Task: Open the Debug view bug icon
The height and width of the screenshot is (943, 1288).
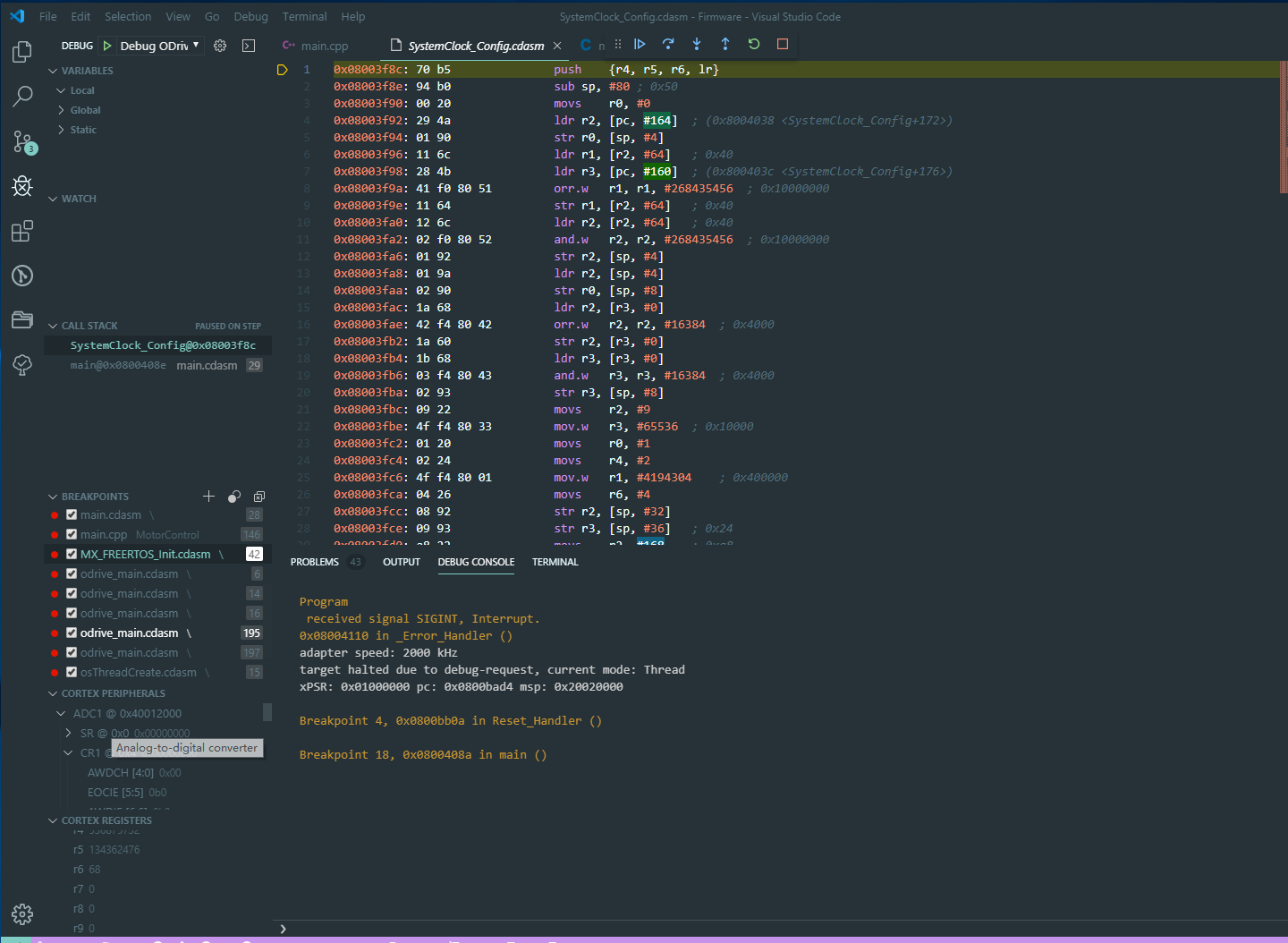Action: point(22,186)
